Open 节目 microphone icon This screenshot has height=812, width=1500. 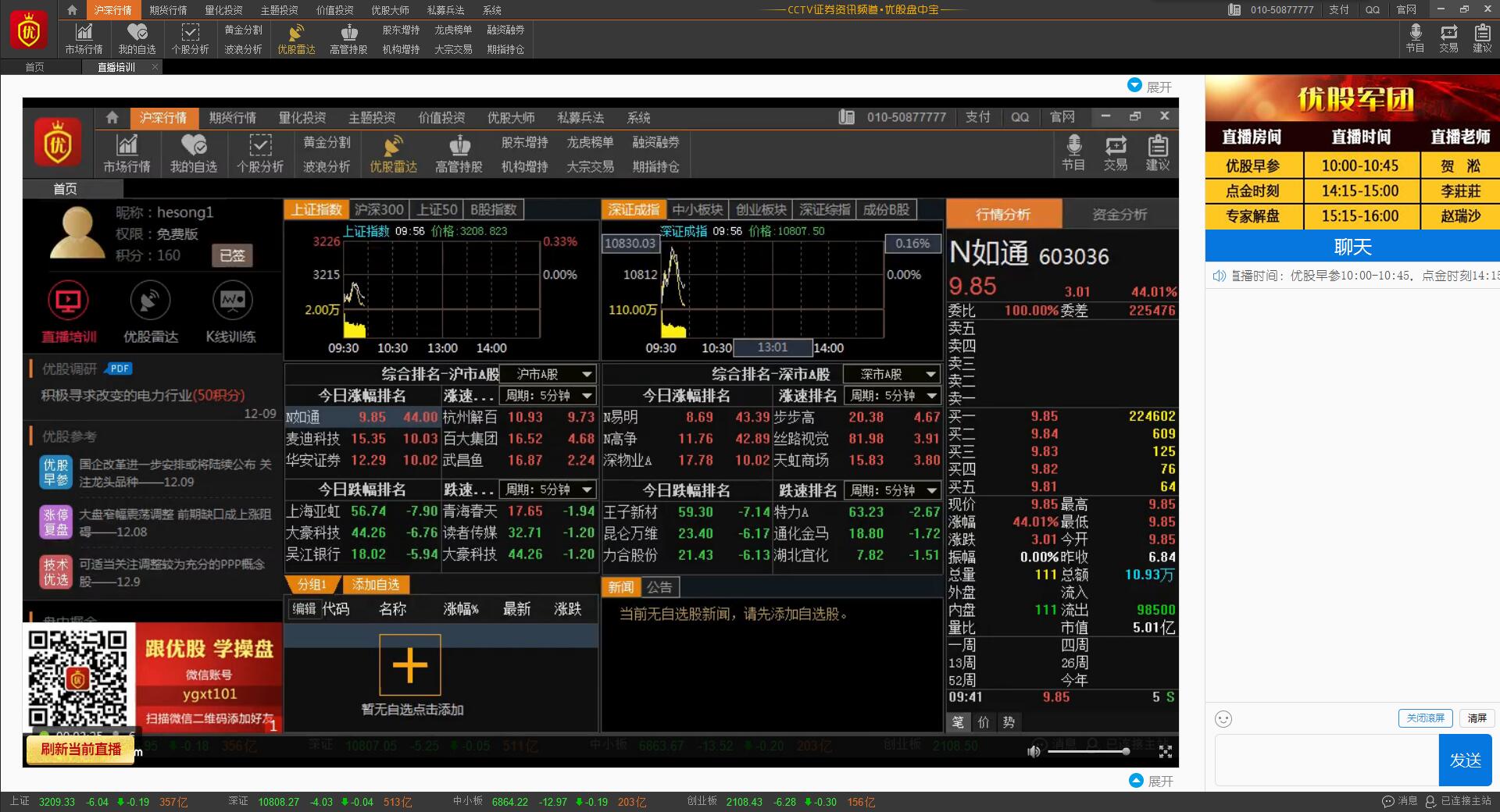[1415, 37]
